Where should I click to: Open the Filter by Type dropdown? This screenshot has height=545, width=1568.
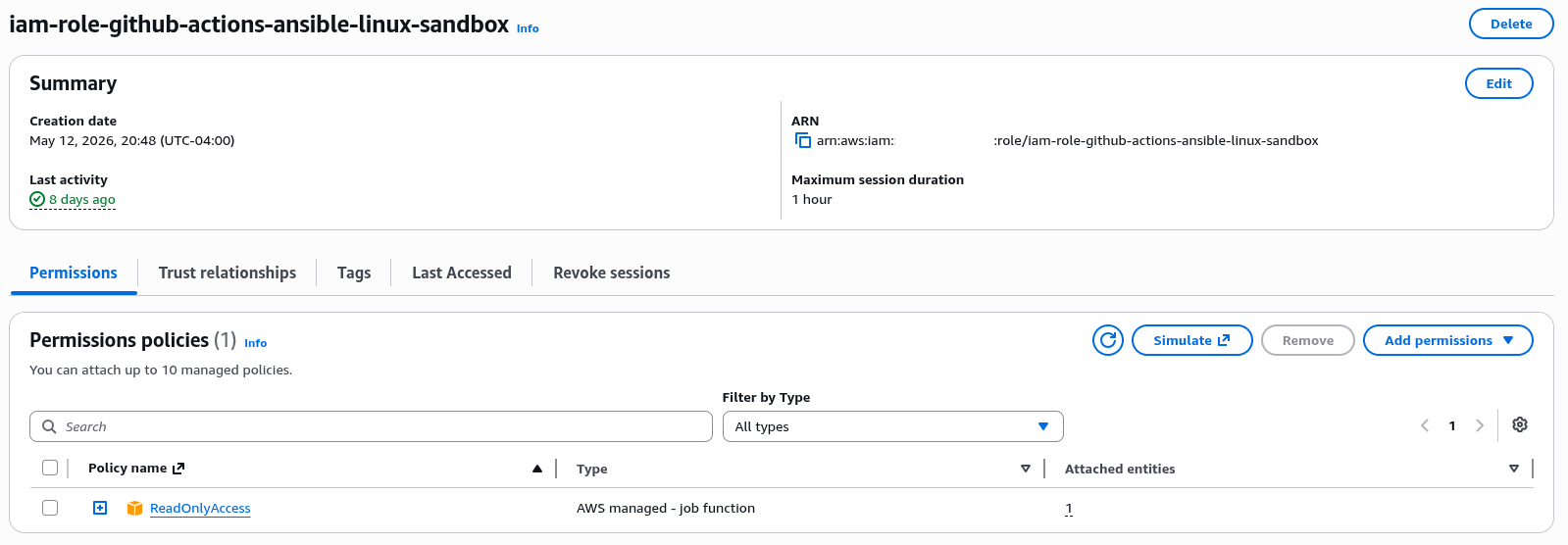[892, 426]
